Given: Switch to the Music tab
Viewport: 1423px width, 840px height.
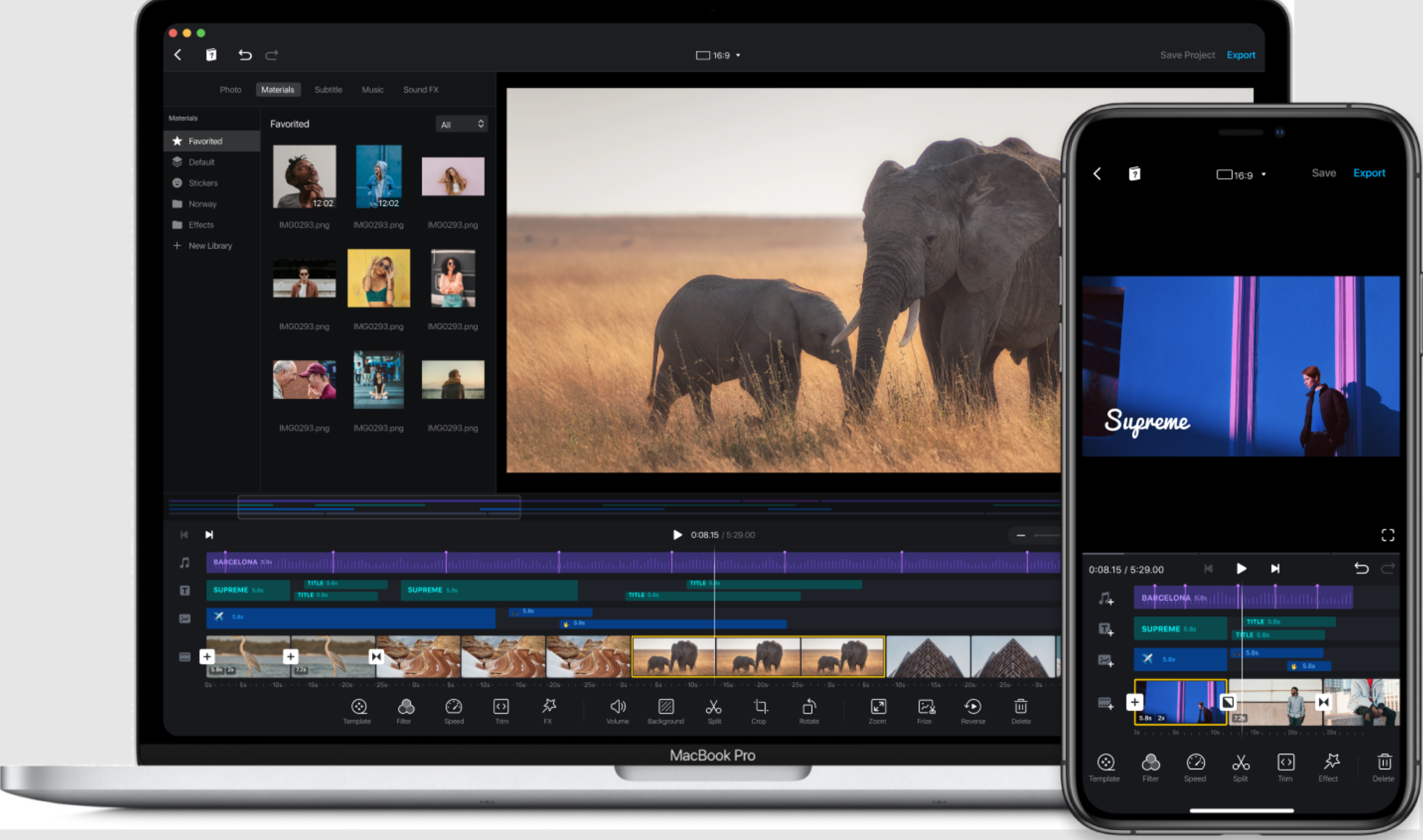Looking at the screenshot, I should [372, 89].
